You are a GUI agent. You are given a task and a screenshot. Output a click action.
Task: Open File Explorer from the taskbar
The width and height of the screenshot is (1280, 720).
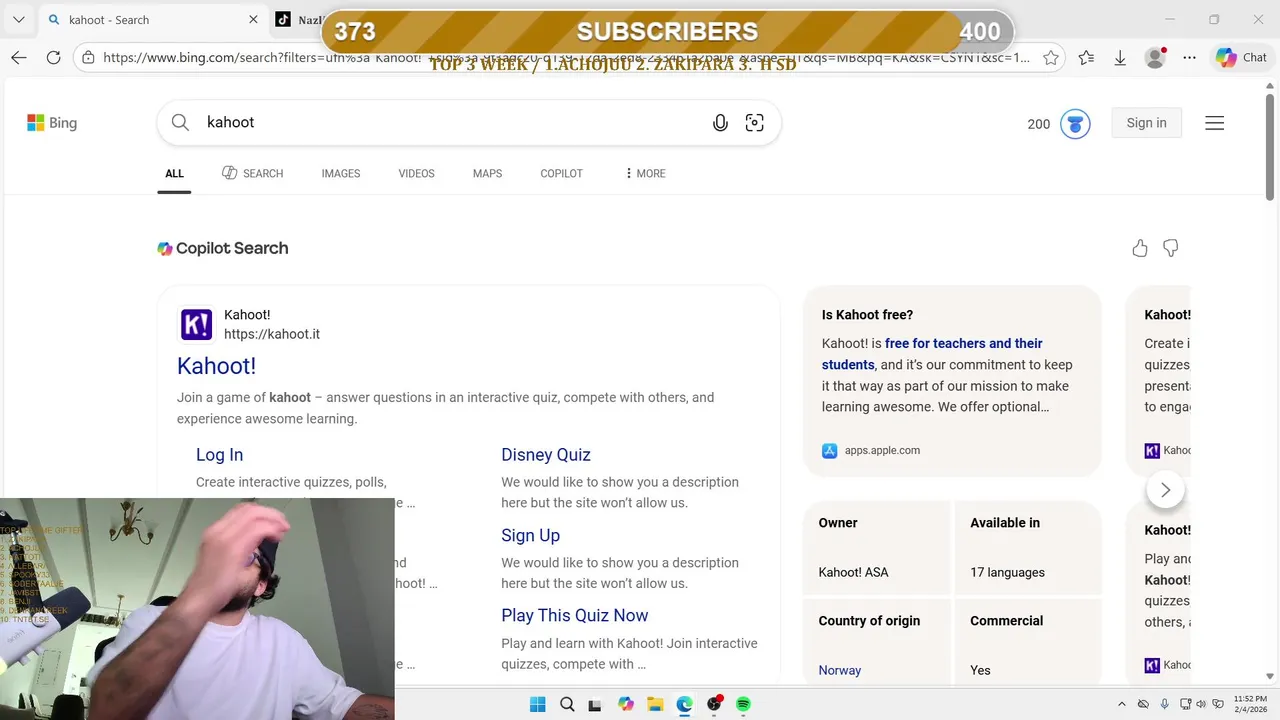click(655, 704)
